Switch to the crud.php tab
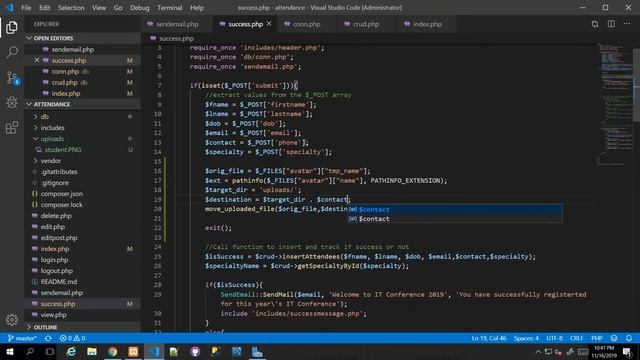 click(366, 24)
